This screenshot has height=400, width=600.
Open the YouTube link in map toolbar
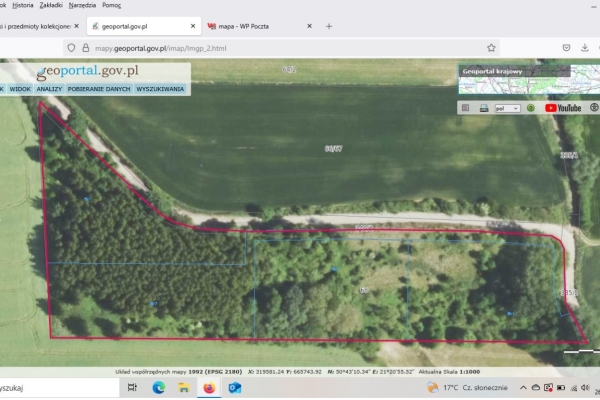click(563, 107)
